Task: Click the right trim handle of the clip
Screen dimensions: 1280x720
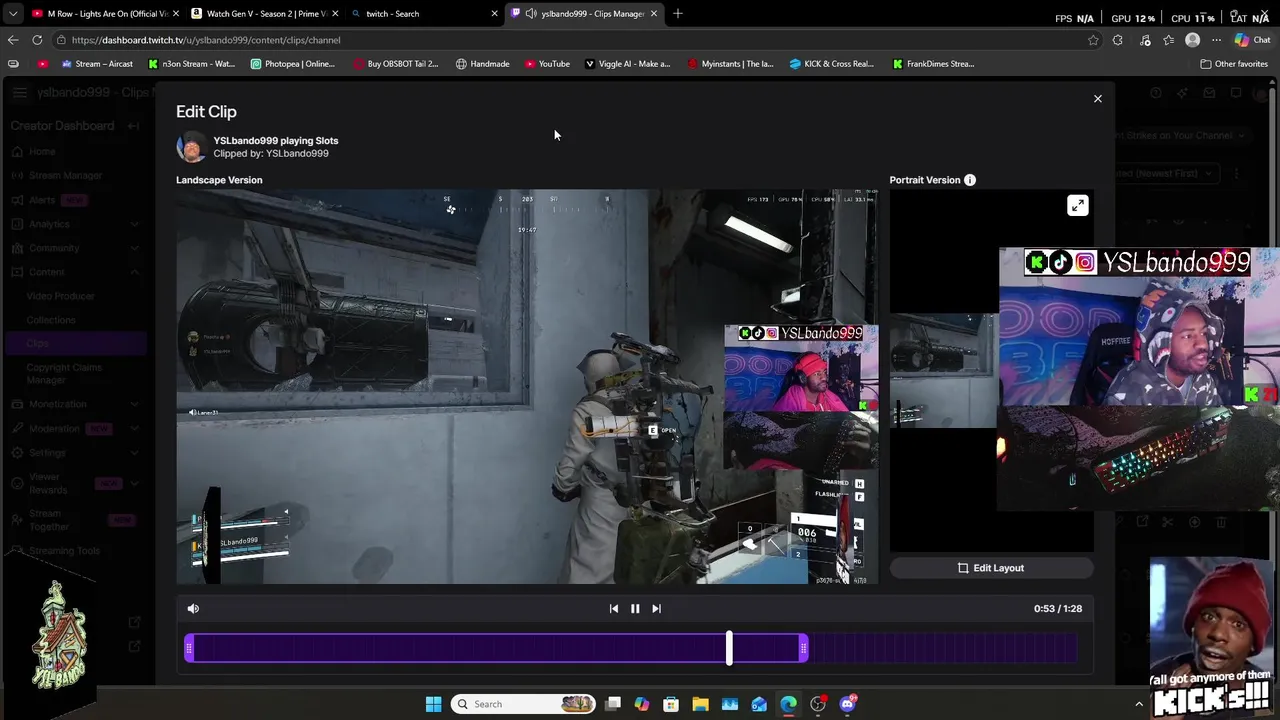Action: [x=804, y=649]
